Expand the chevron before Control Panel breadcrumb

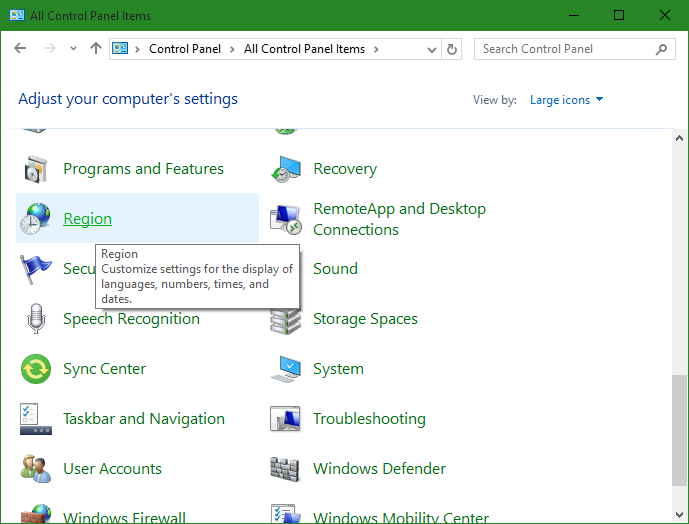click(x=137, y=49)
